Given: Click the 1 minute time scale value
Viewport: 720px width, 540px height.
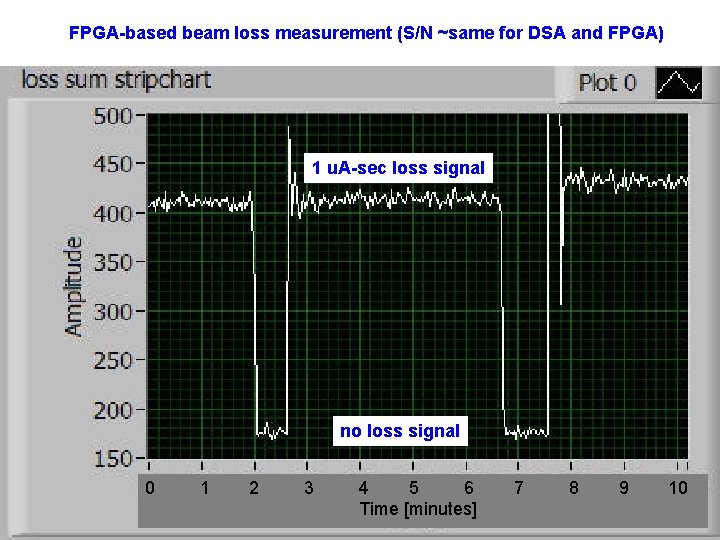Looking at the screenshot, I should 205,487.
